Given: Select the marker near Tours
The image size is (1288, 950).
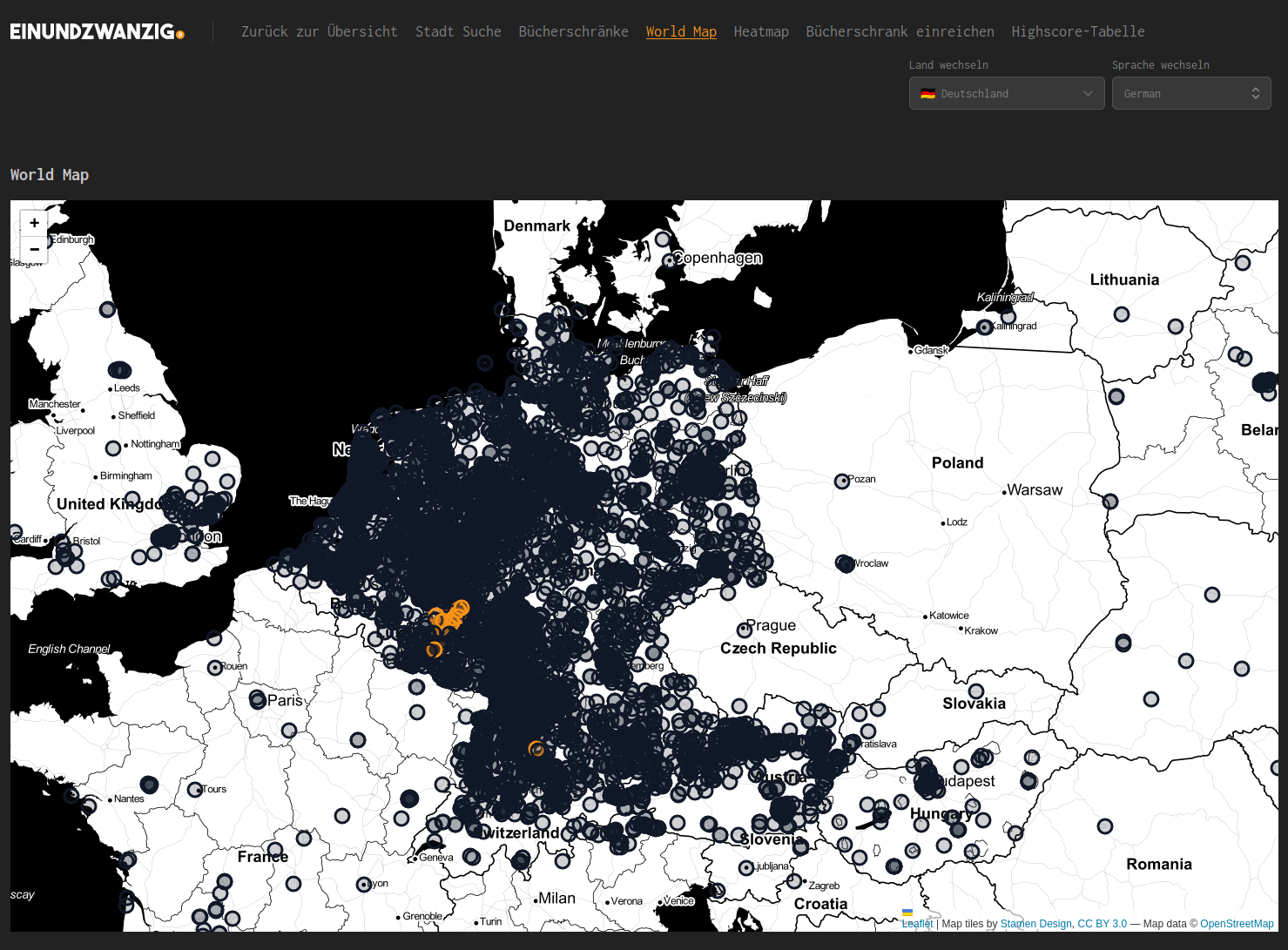Looking at the screenshot, I should click(x=195, y=790).
